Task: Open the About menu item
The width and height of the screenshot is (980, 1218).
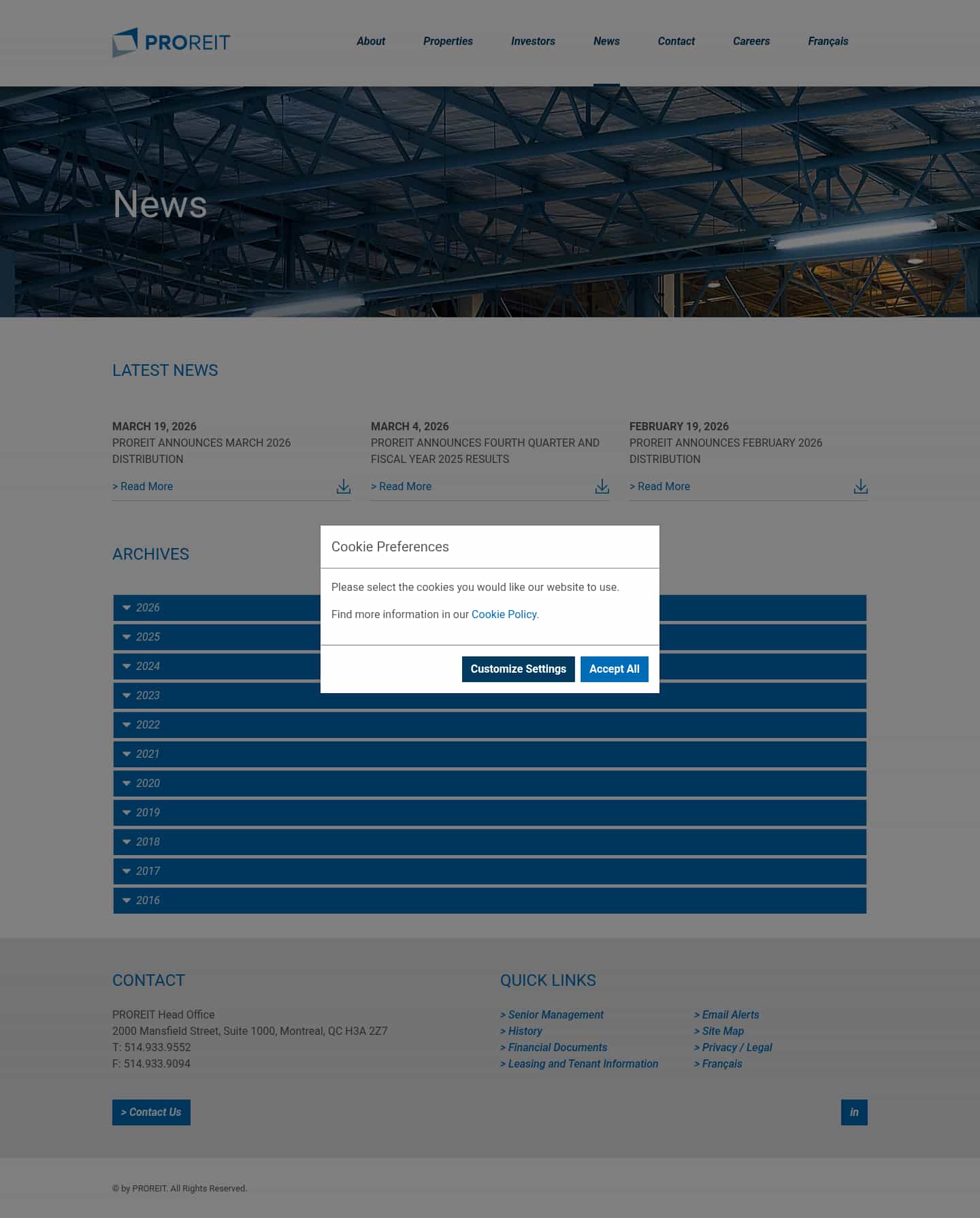Action: point(371,42)
